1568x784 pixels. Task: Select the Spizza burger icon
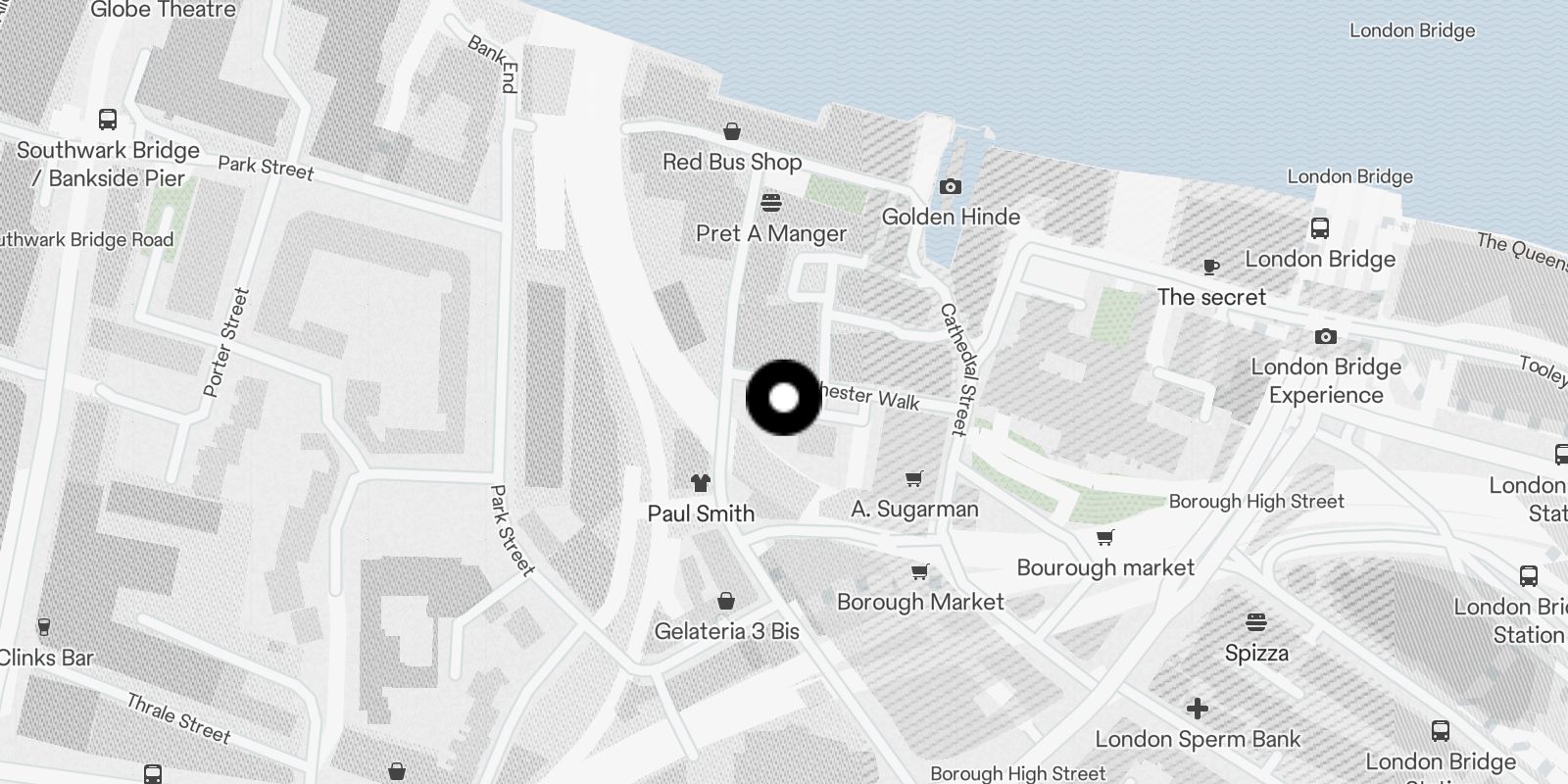tap(1256, 622)
